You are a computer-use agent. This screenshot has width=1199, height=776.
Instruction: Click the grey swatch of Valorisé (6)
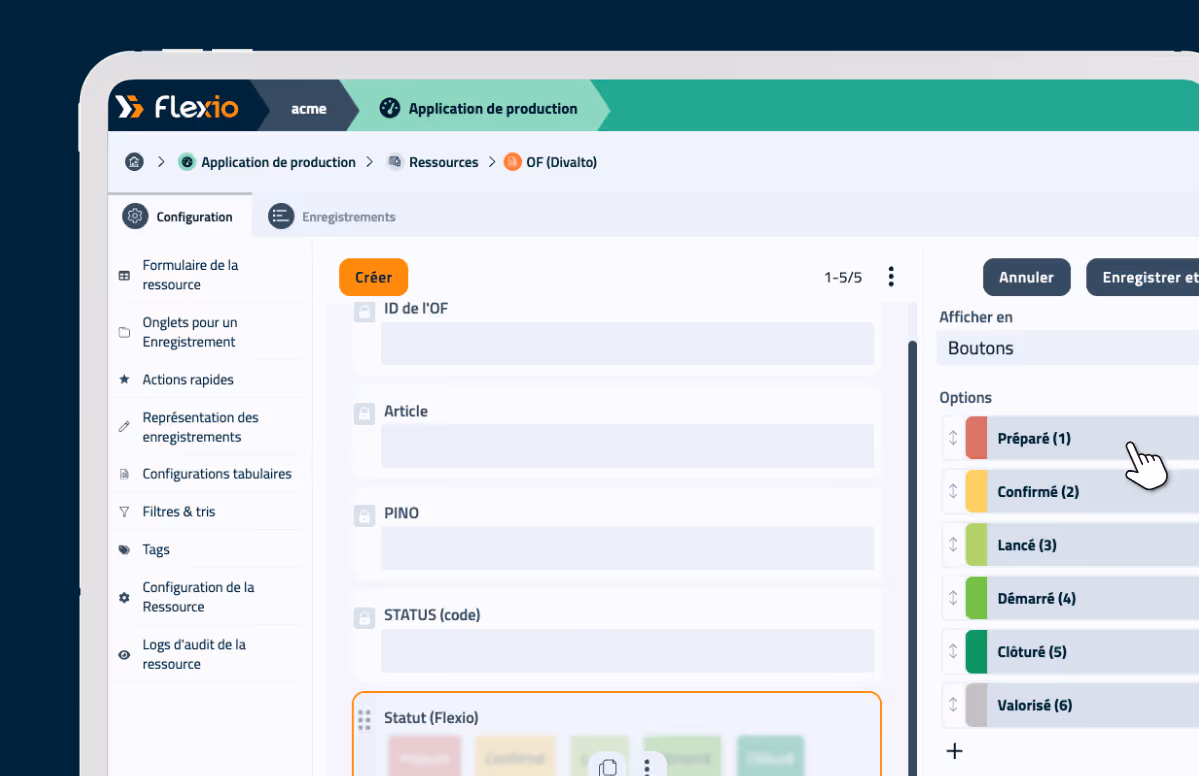(x=976, y=705)
